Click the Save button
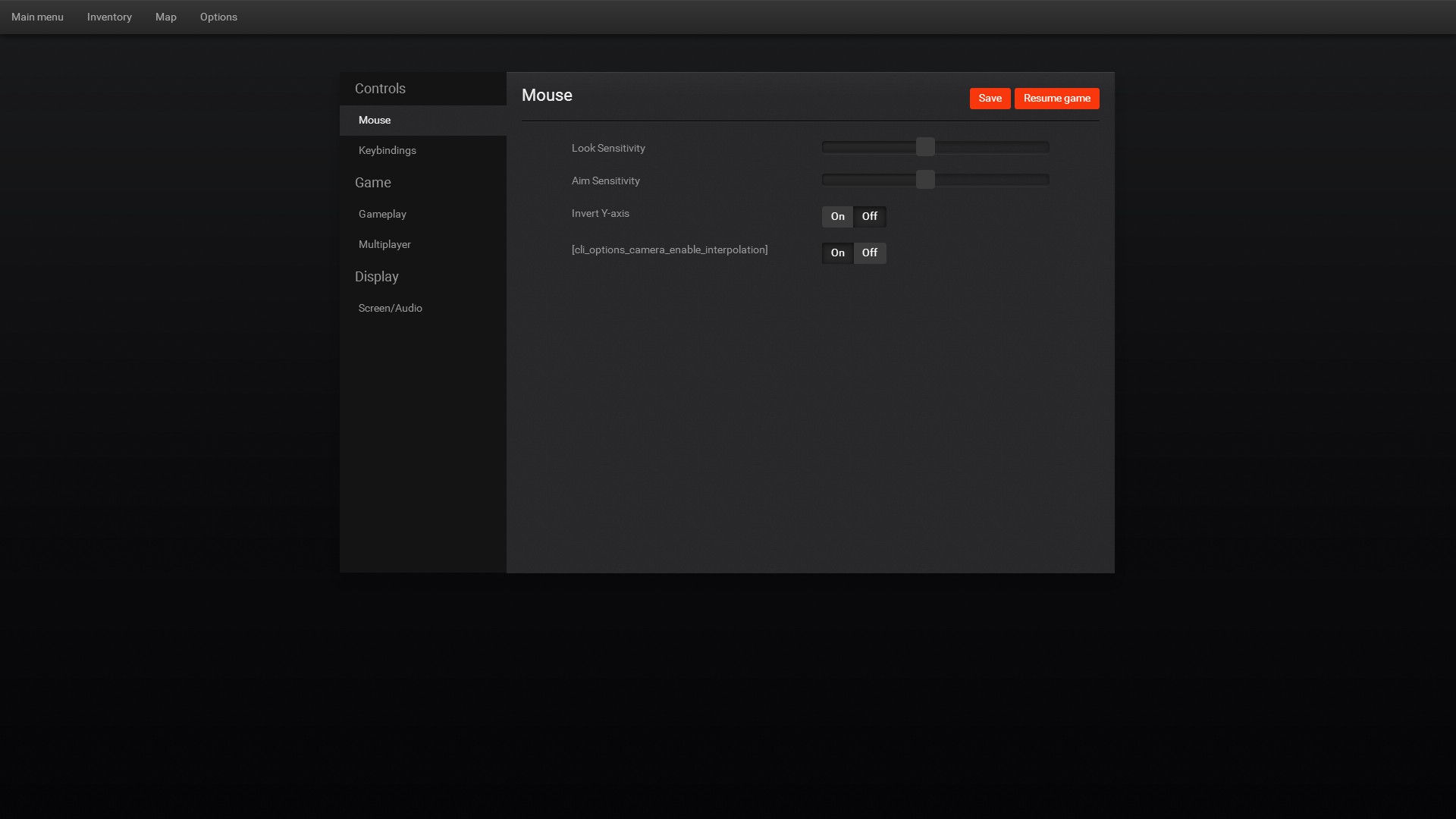Image resolution: width=1456 pixels, height=819 pixels. click(990, 99)
